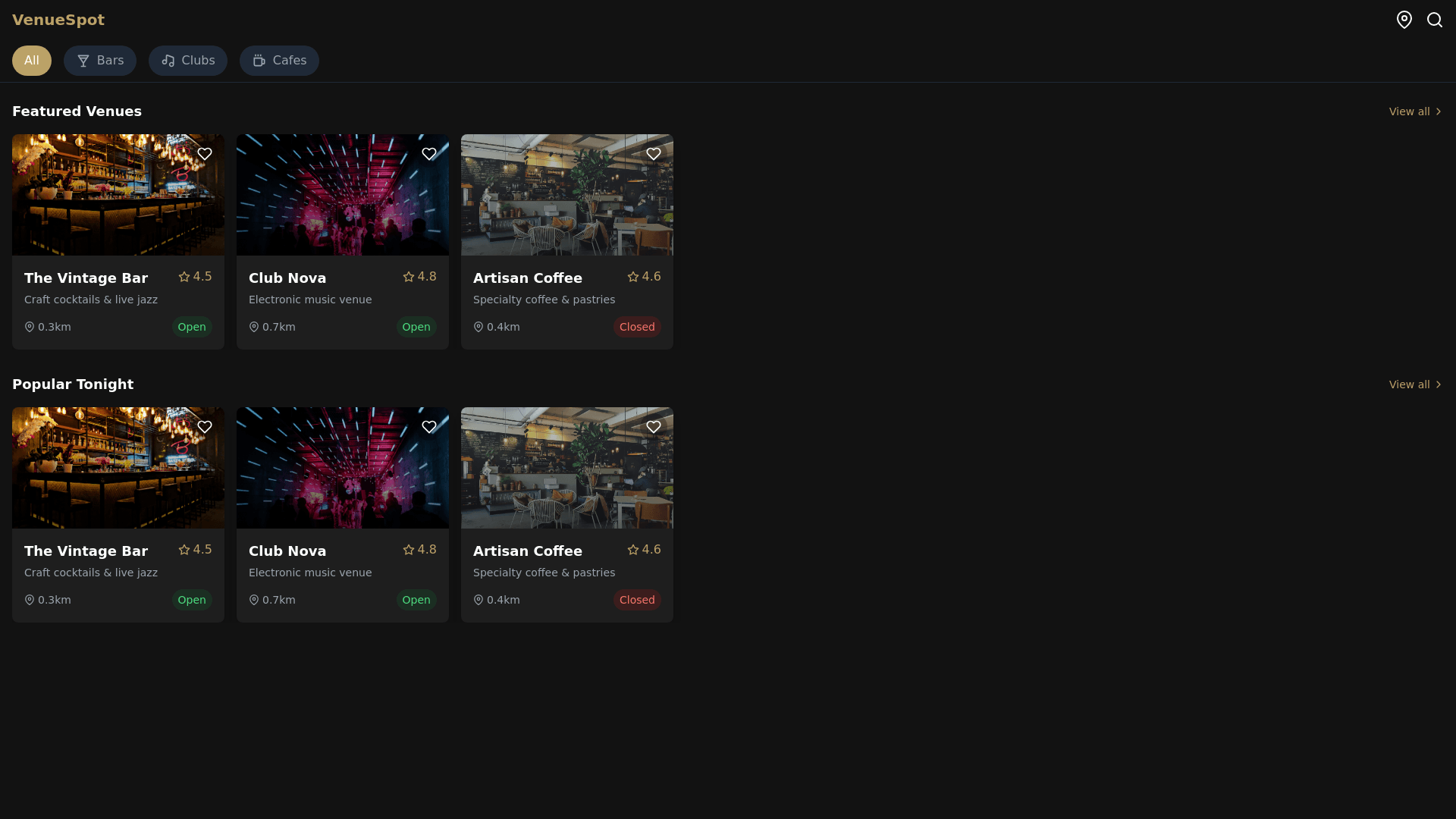Show only Cafes category
The width and height of the screenshot is (1456, 819).
[x=279, y=61]
